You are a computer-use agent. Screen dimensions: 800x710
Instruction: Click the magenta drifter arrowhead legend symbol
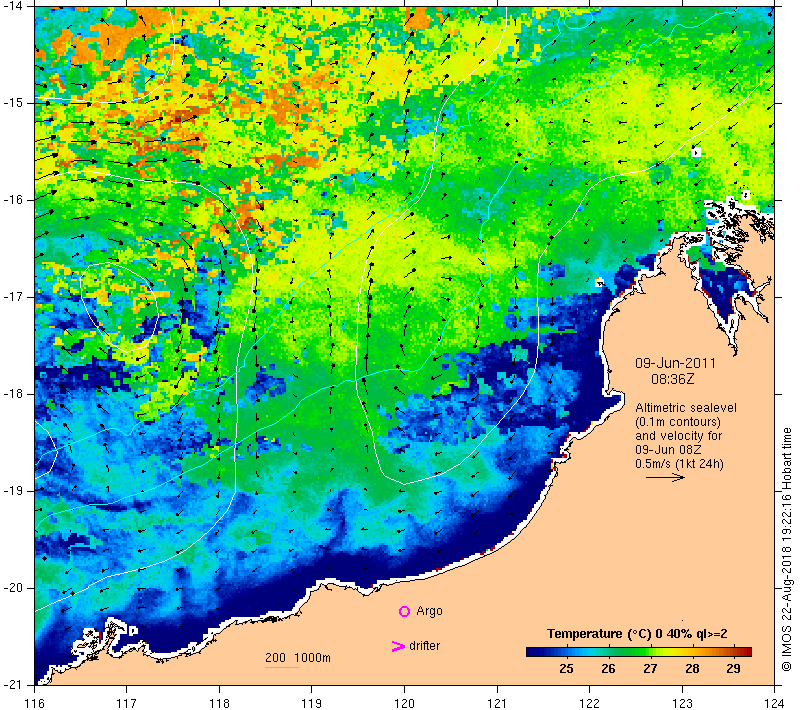click(x=398, y=646)
